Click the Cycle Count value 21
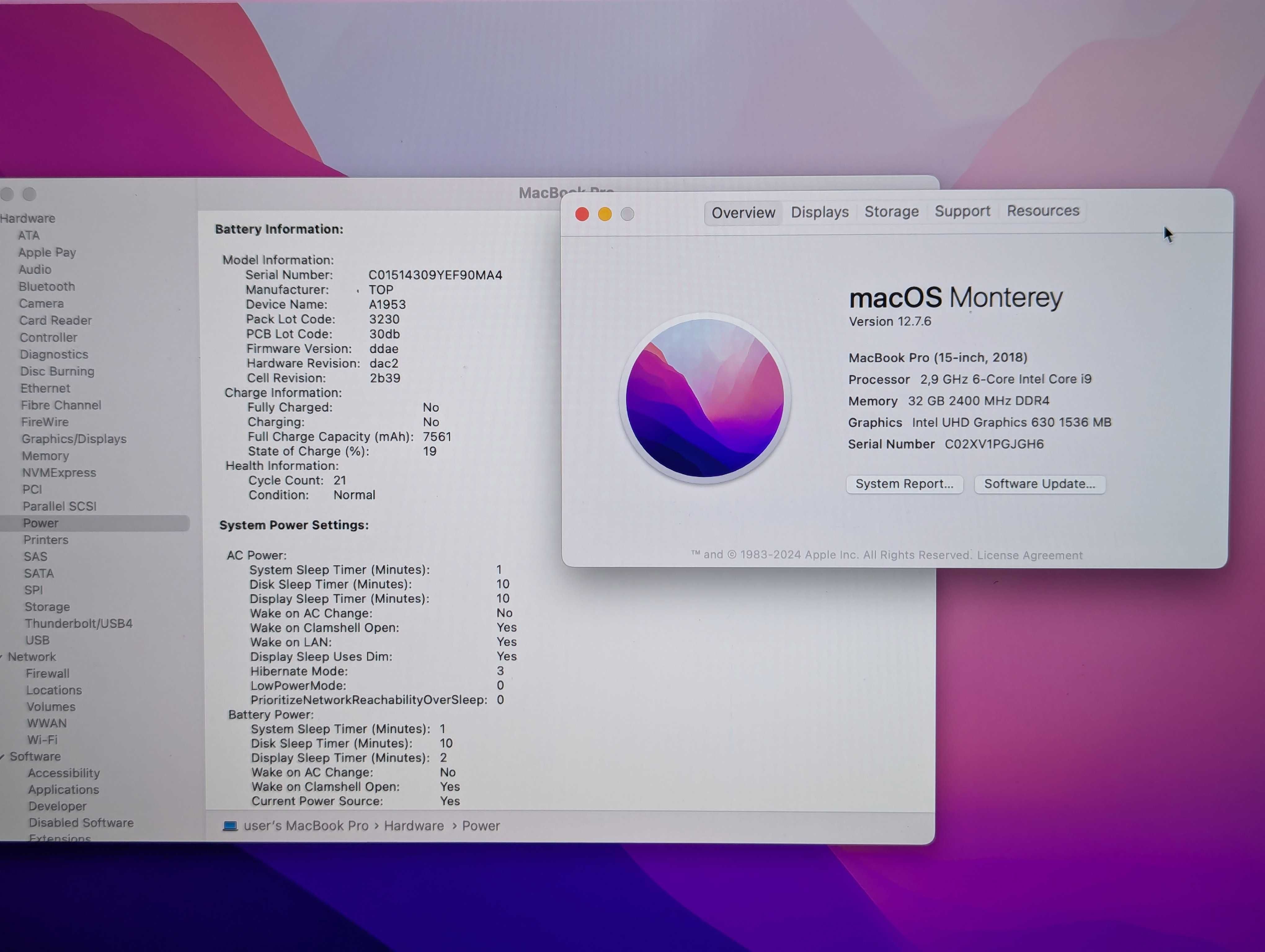This screenshot has width=1265, height=952. point(340,481)
